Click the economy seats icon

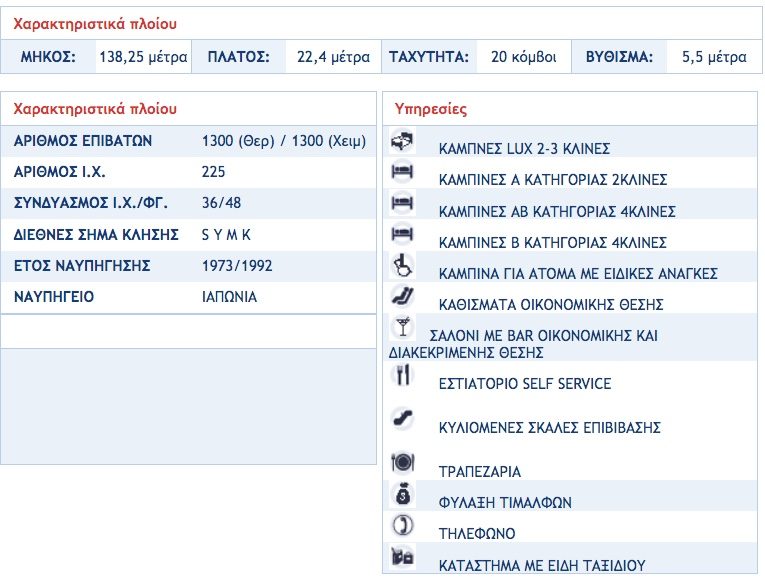(403, 297)
